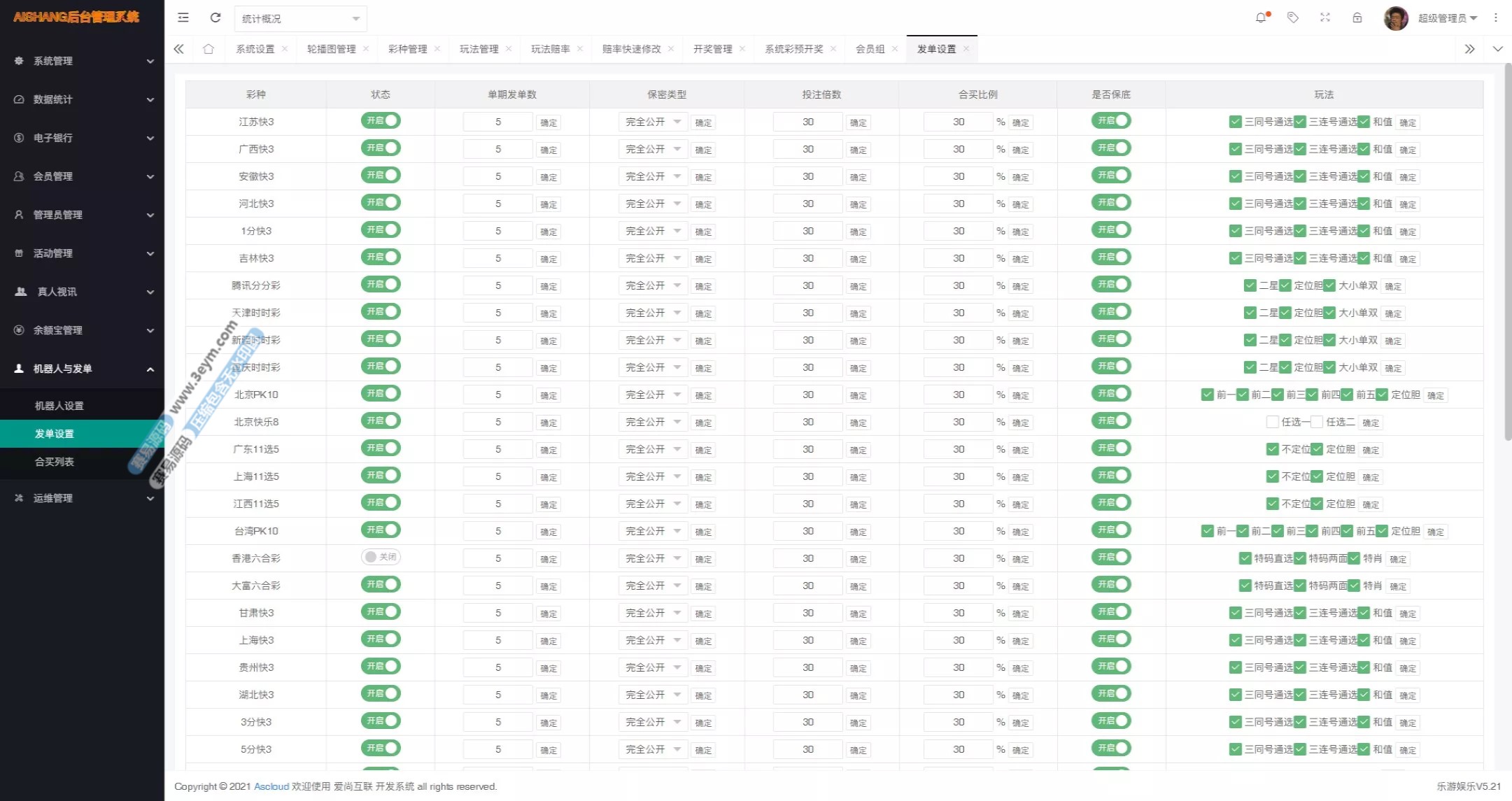Disable status toggle for 江苏快3
Image resolution: width=1512 pixels, height=801 pixels.
pyautogui.click(x=381, y=120)
